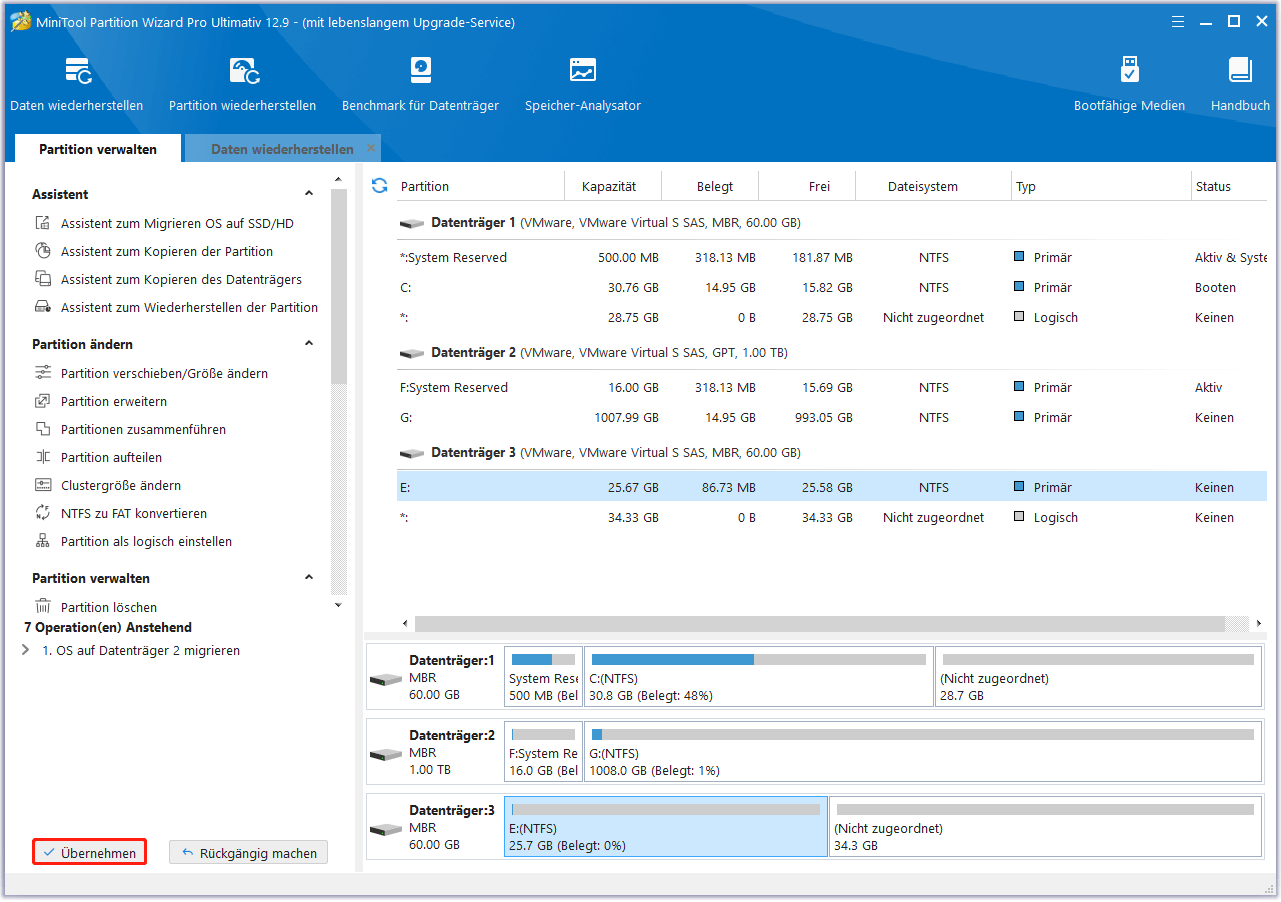Select F:System Reserved partition row
Image resolution: width=1281 pixels, height=902 pixels.
[832, 388]
